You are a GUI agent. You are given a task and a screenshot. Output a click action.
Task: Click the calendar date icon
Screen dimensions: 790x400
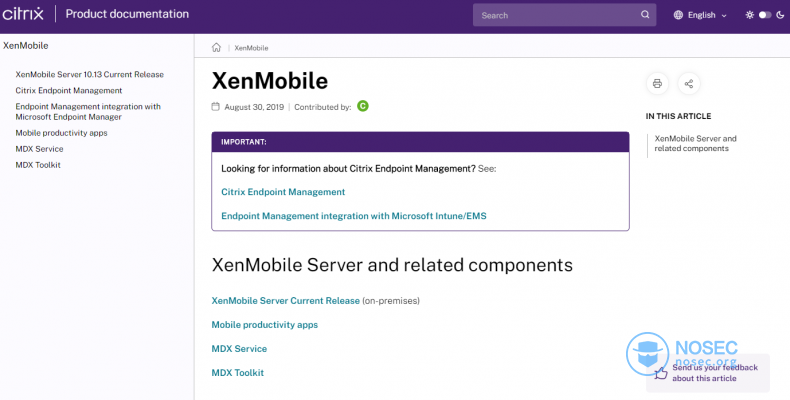(x=216, y=107)
